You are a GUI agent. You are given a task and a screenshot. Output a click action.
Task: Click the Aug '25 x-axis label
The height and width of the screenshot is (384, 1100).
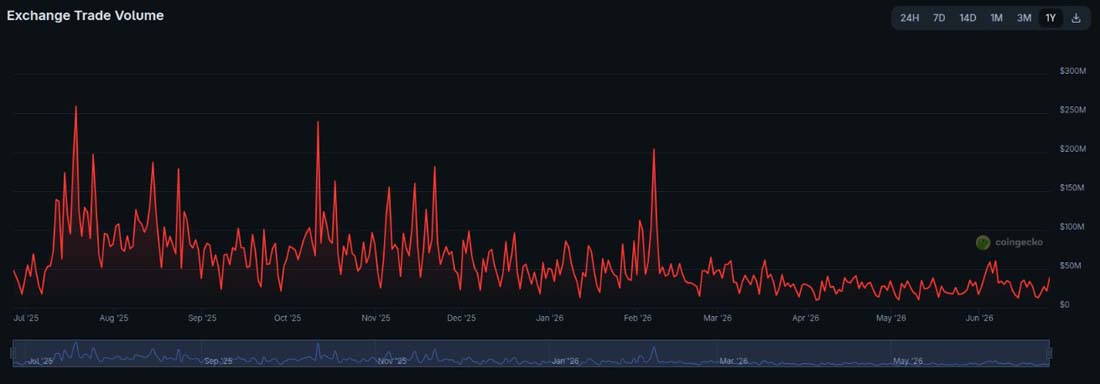pos(114,318)
